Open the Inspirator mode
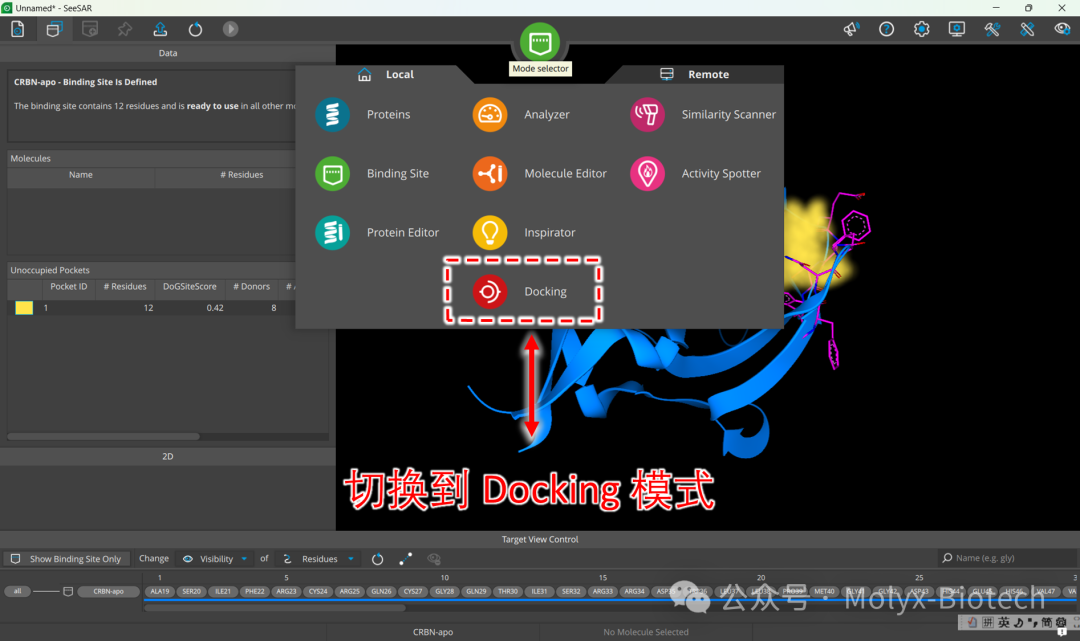The height and width of the screenshot is (641, 1080). coord(524,233)
